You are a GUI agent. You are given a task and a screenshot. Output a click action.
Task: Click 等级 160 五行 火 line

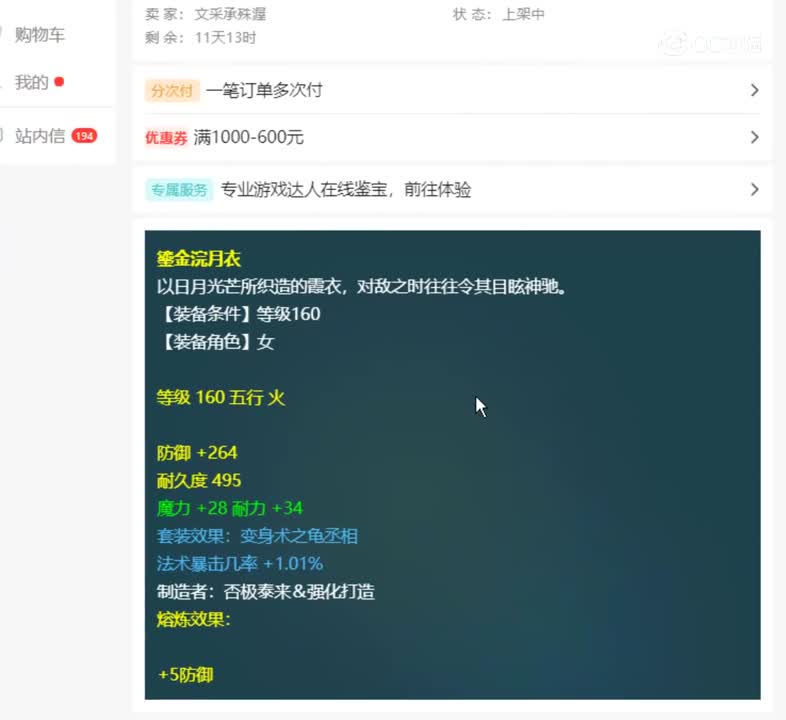[x=221, y=398]
